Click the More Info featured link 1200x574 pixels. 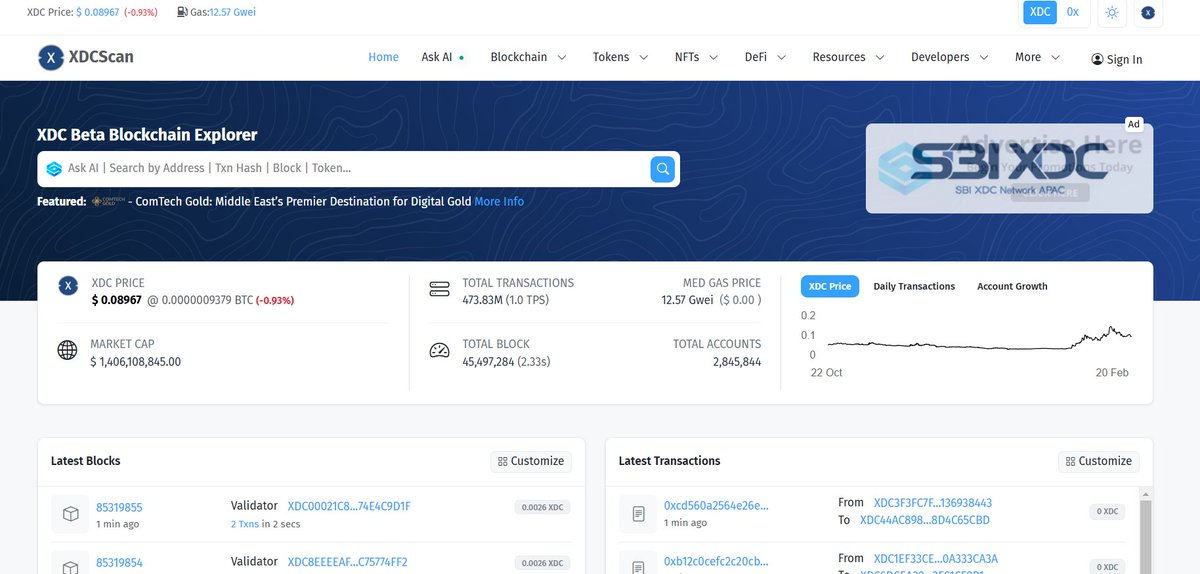pyautogui.click(x=499, y=201)
